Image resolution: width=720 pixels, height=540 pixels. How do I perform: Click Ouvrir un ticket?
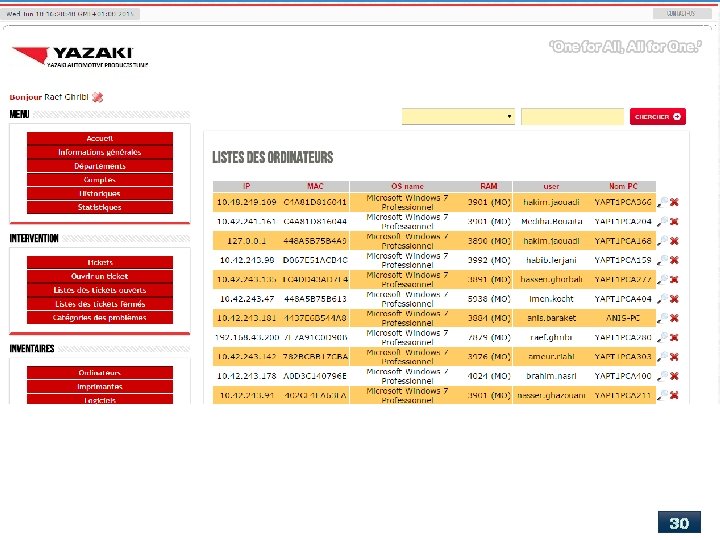click(100, 276)
